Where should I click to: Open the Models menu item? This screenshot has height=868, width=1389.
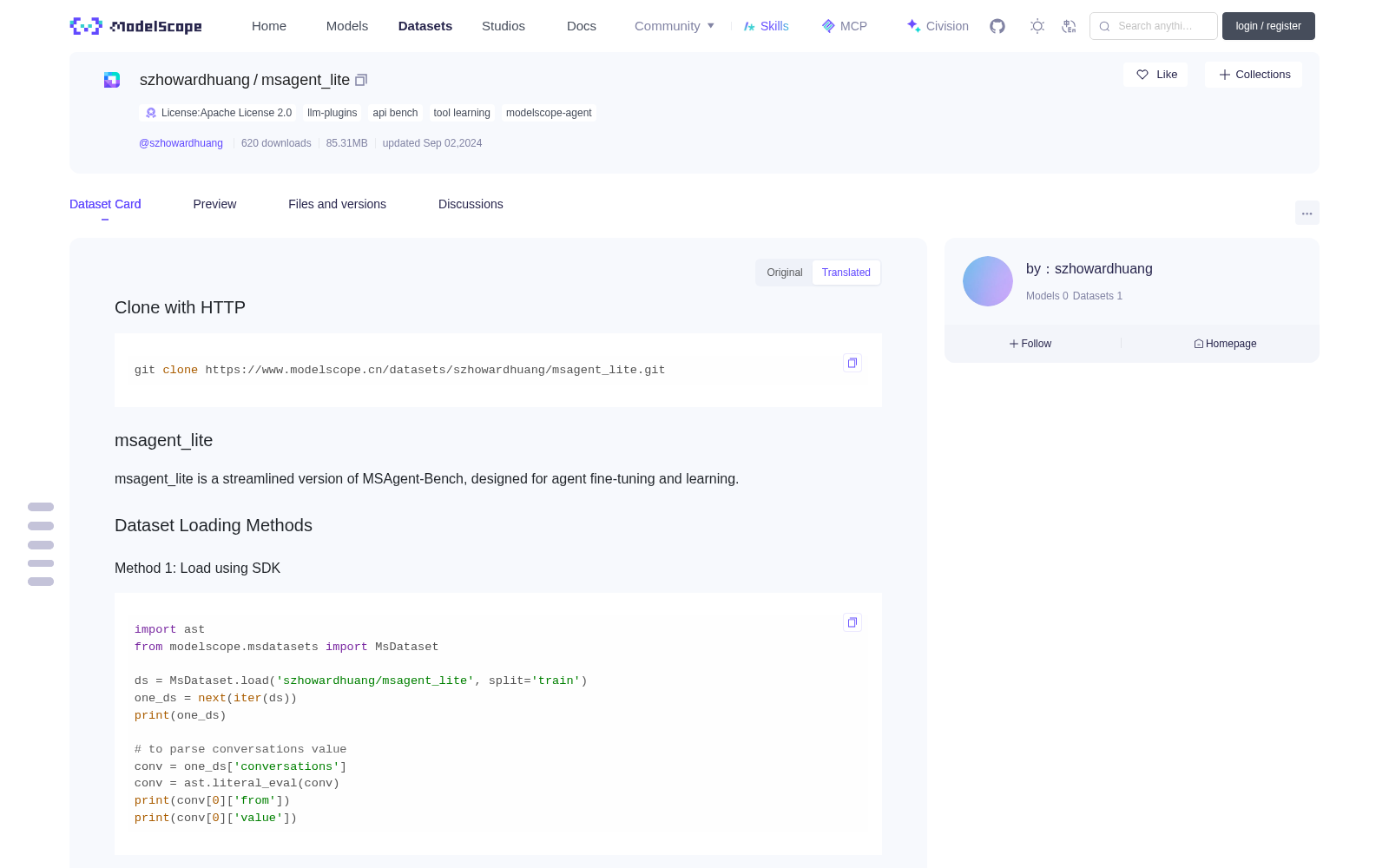pos(347,26)
